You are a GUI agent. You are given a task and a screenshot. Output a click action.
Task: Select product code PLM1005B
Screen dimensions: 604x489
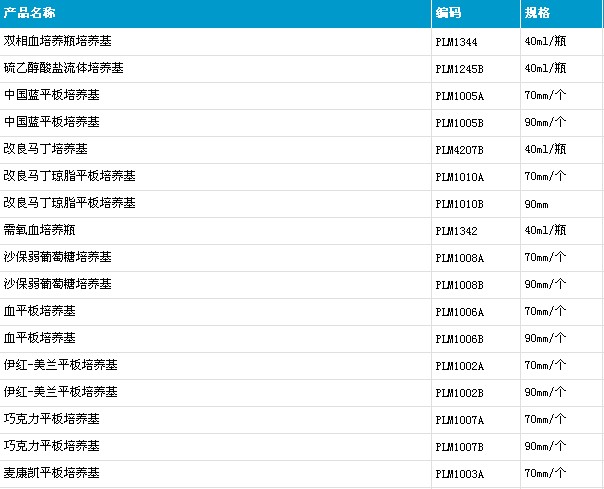(x=460, y=123)
